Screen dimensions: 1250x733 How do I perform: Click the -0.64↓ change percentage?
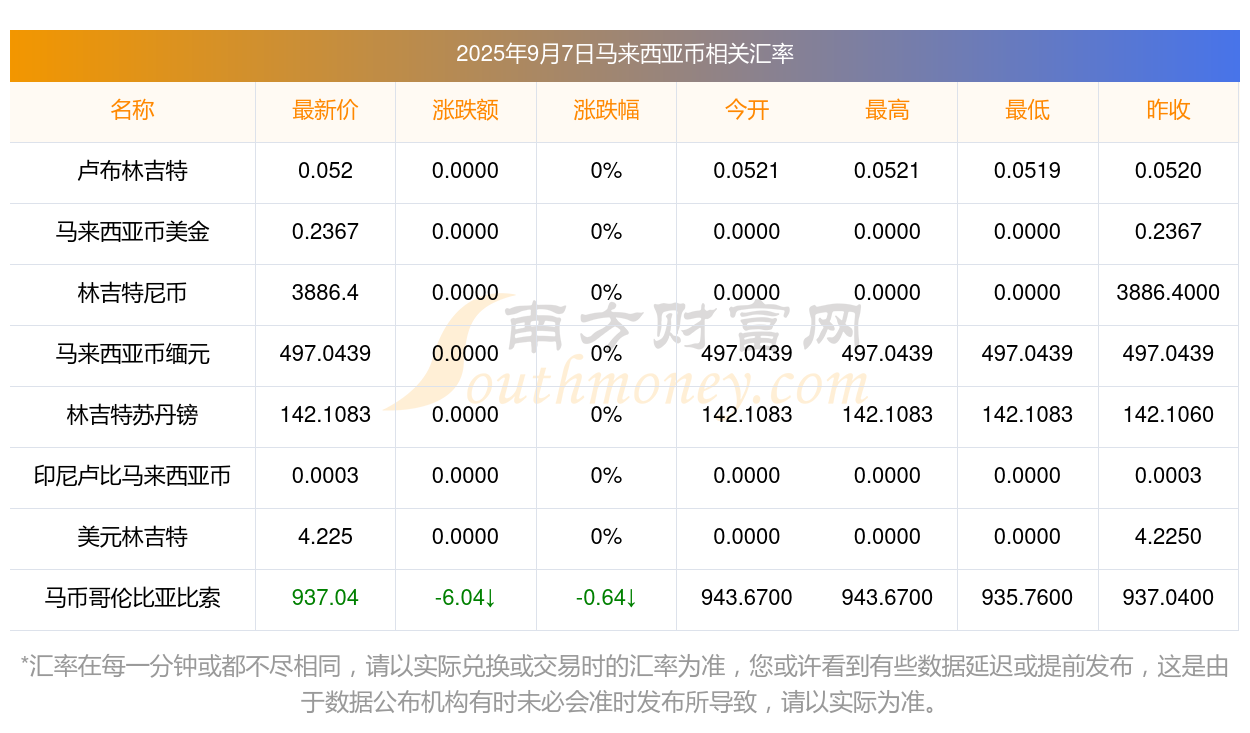click(606, 598)
